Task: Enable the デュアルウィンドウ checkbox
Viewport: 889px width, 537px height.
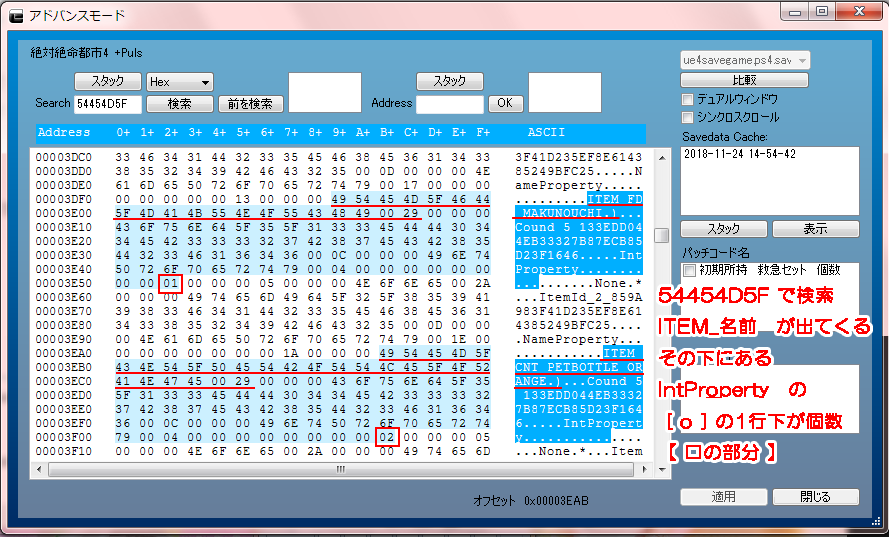Action: tap(687, 99)
